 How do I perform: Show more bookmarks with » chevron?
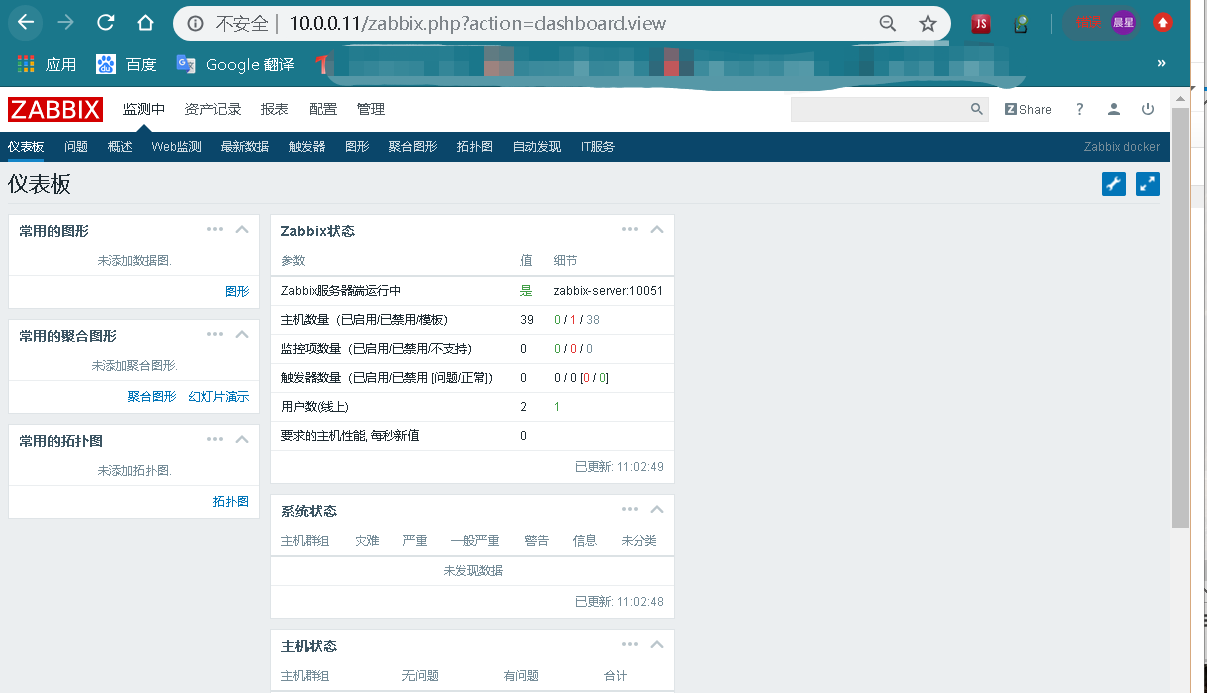pyautogui.click(x=1161, y=63)
